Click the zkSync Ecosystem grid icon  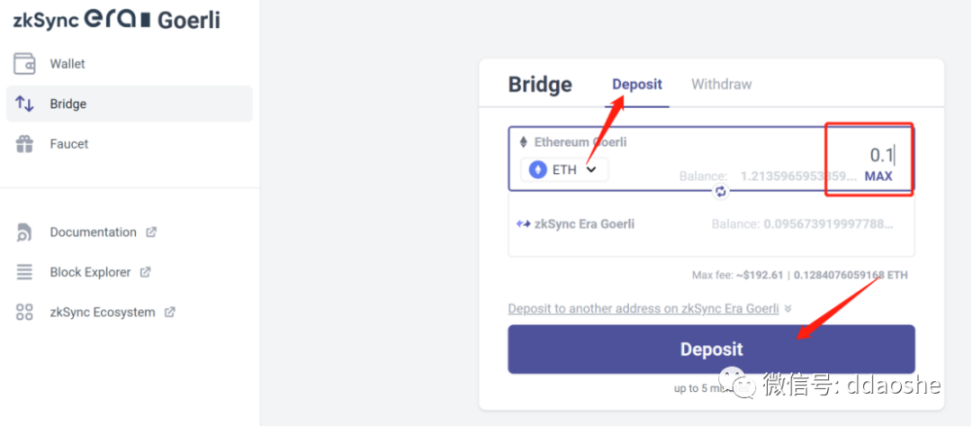tap(25, 312)
